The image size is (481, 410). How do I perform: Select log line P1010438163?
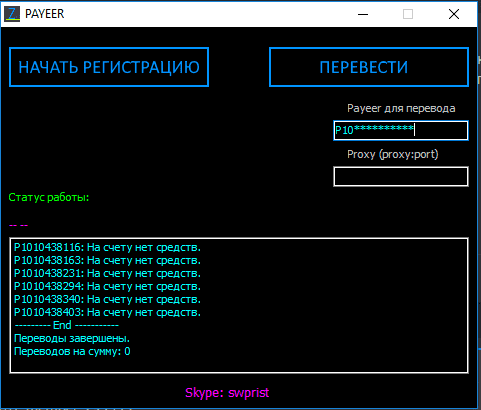point(107,260)
